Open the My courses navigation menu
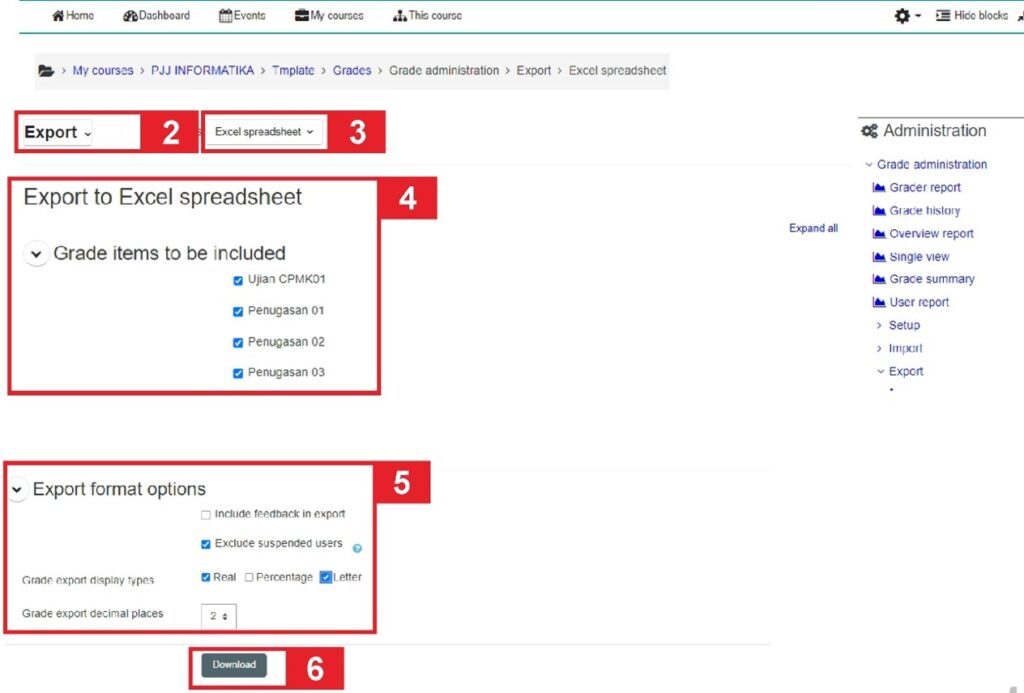Image resolution: width=1024 pixels, height=693 pixels. (x=329, y=16)
